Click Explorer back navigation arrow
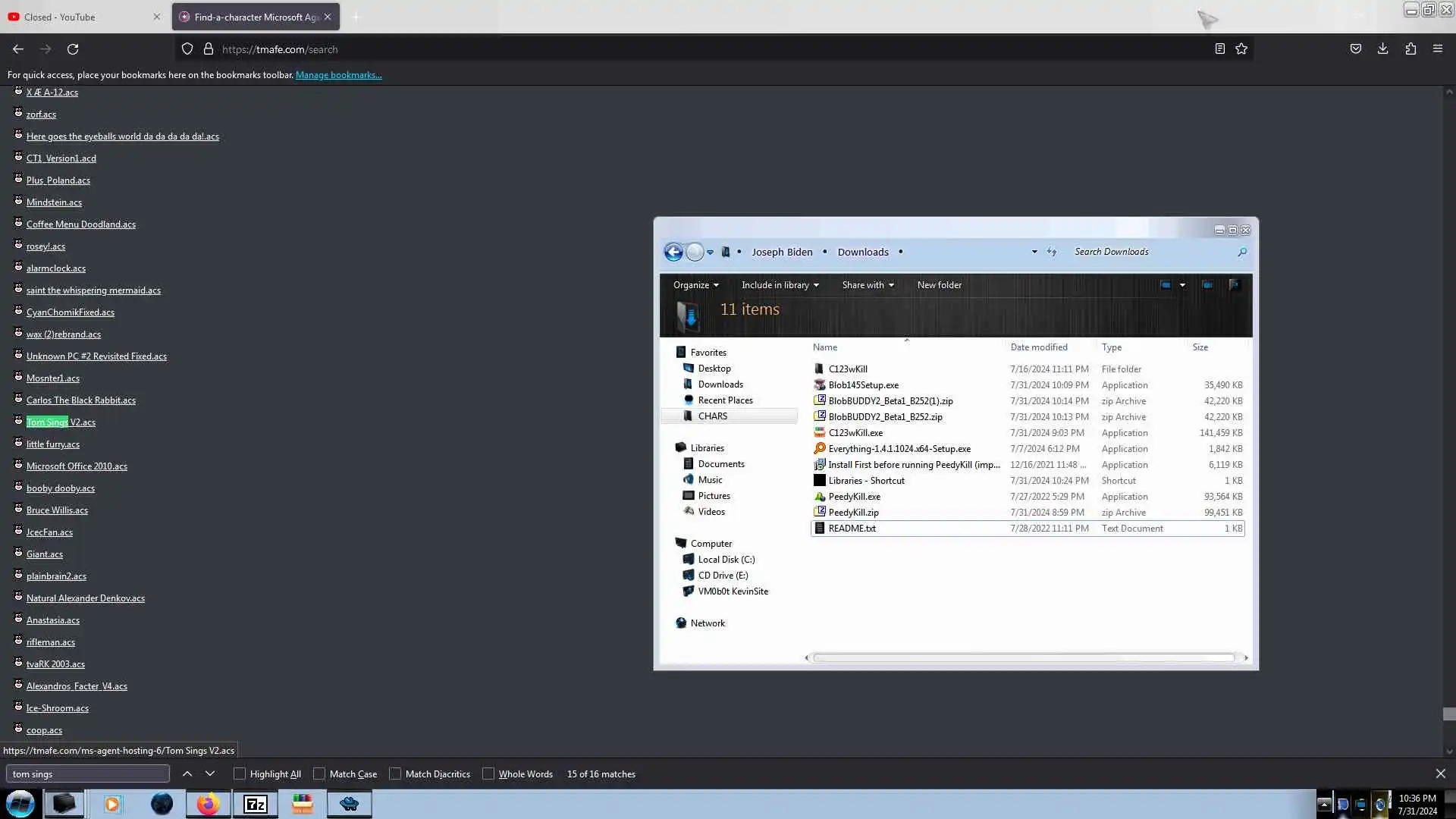 [673, 253]
